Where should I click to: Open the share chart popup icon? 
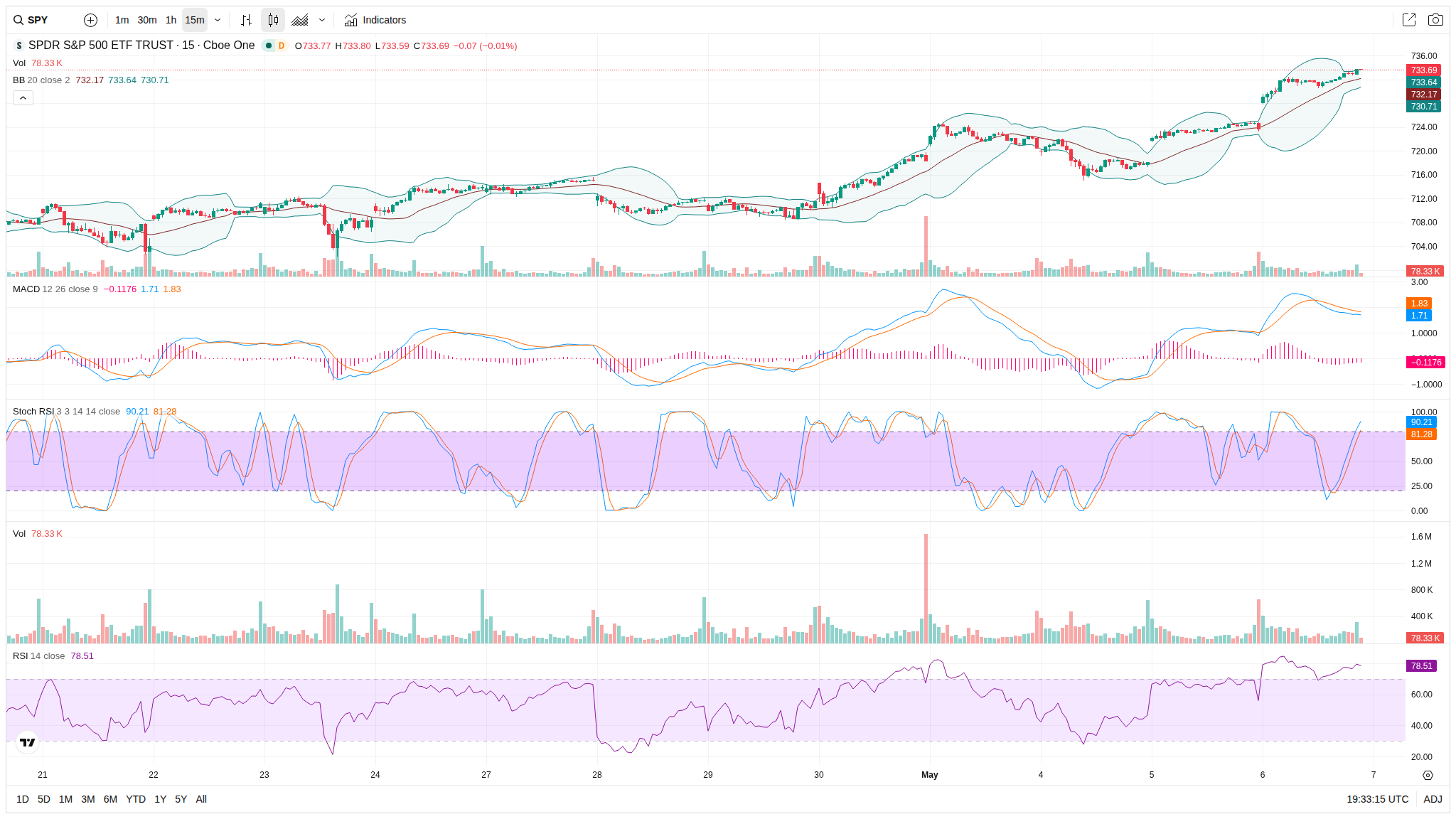[x=1408, y=20]
